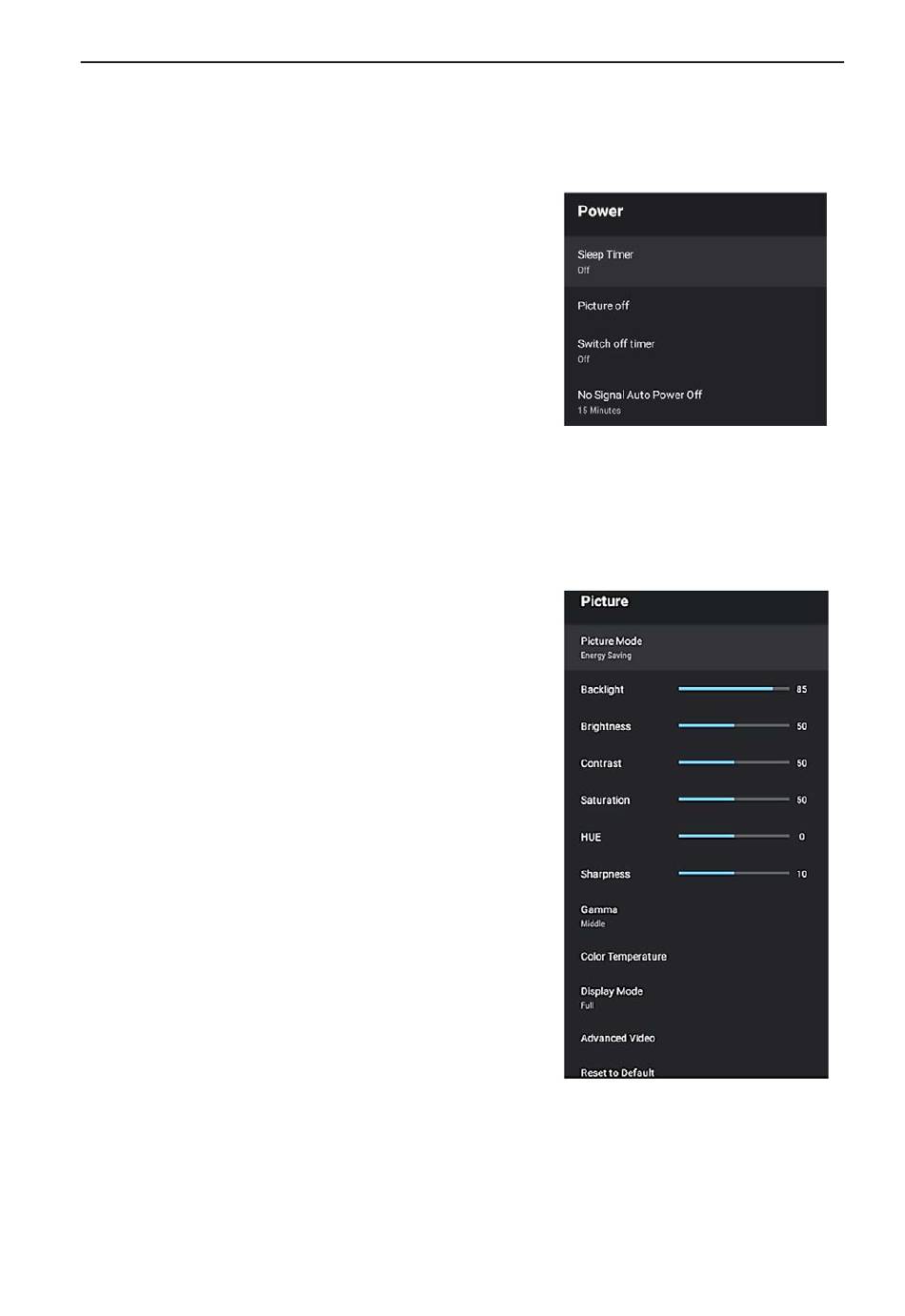This screenshot has height=1316, width=905.
Task: Click the Power menu header
Action: point(600,212)
